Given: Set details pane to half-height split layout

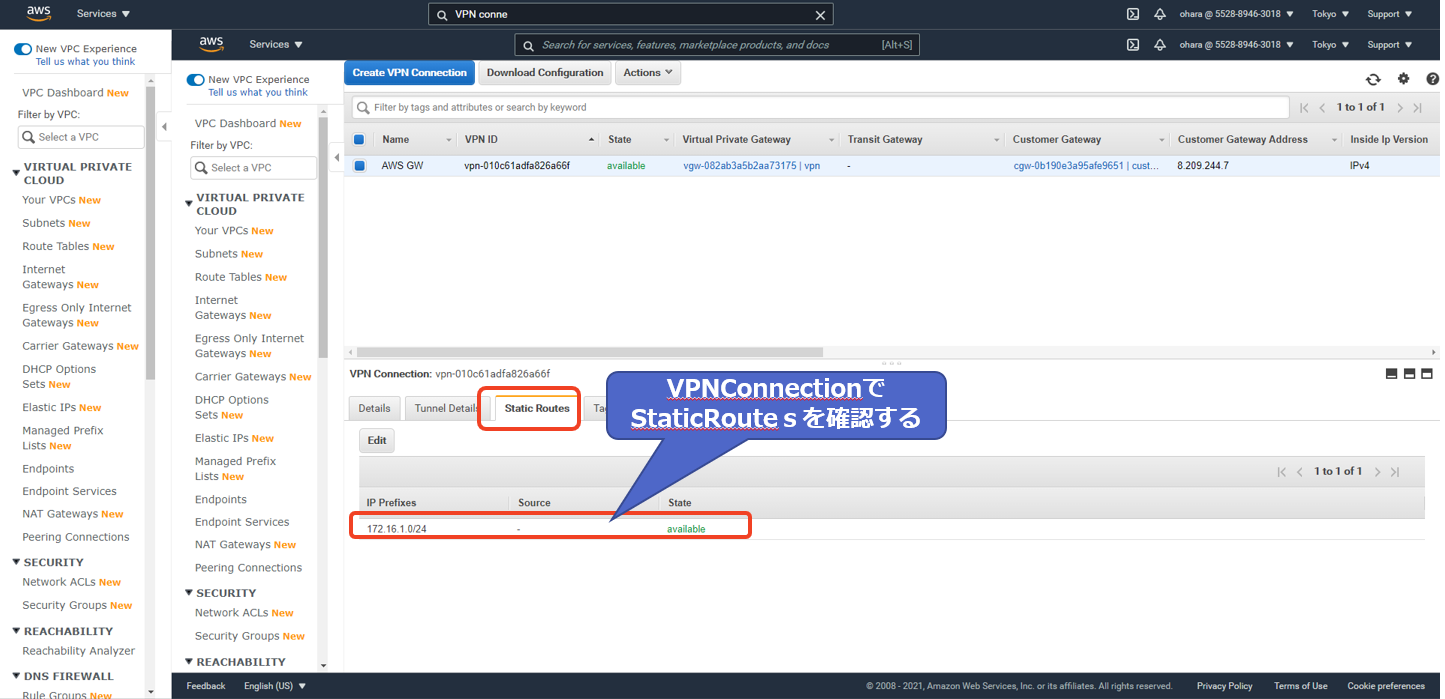Looking at the screenshot, I should click(1409, 374).
